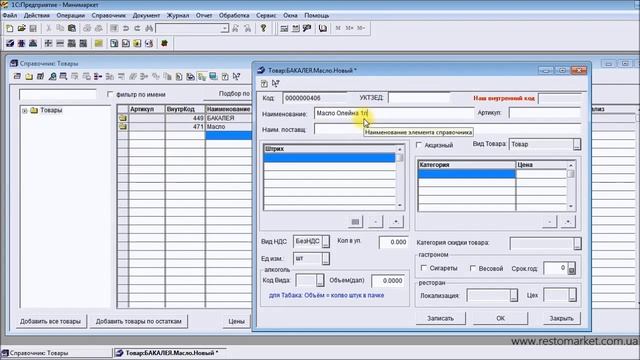Open the Документ menu

(146, 15)
